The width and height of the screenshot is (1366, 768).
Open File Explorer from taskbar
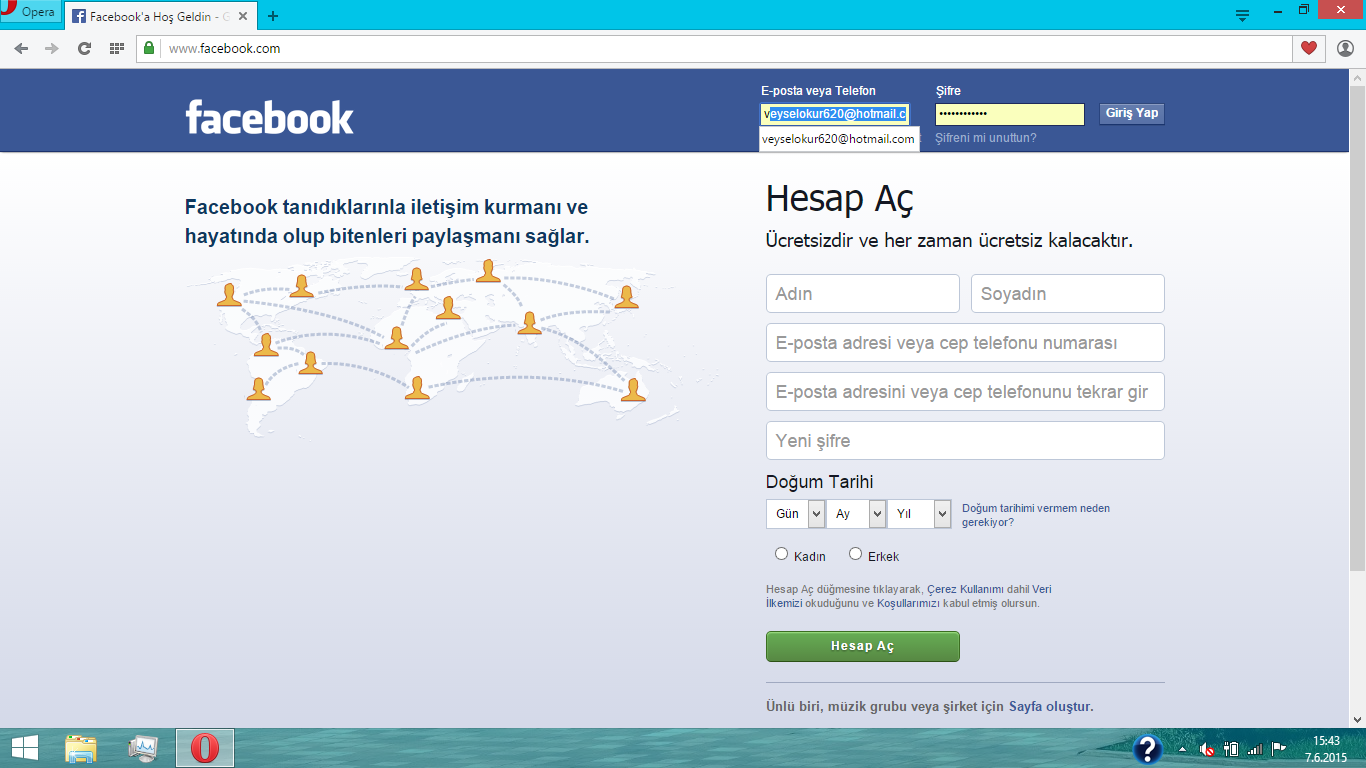tap(81, 748)
